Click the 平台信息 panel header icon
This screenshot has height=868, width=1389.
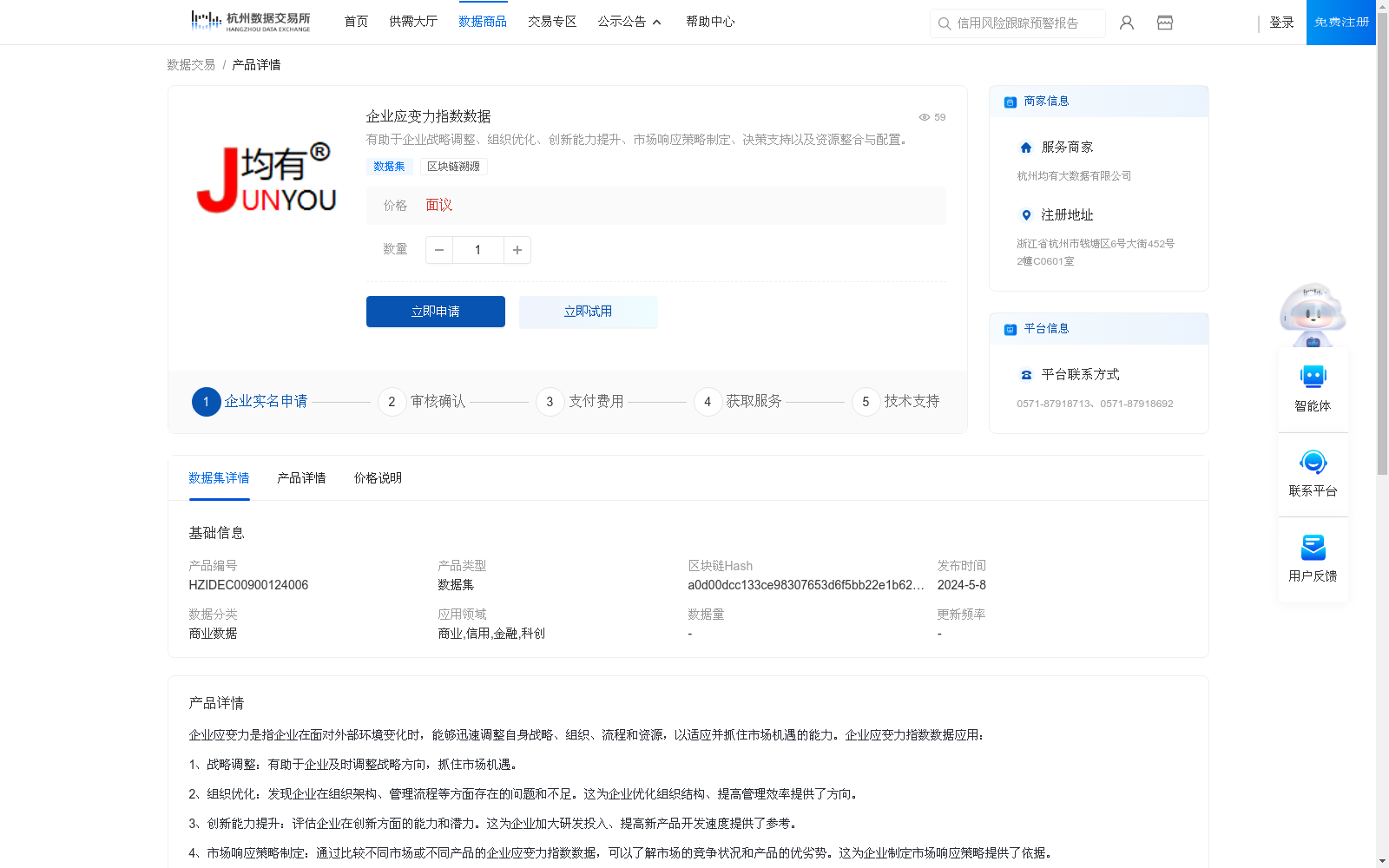point(1010,329)
